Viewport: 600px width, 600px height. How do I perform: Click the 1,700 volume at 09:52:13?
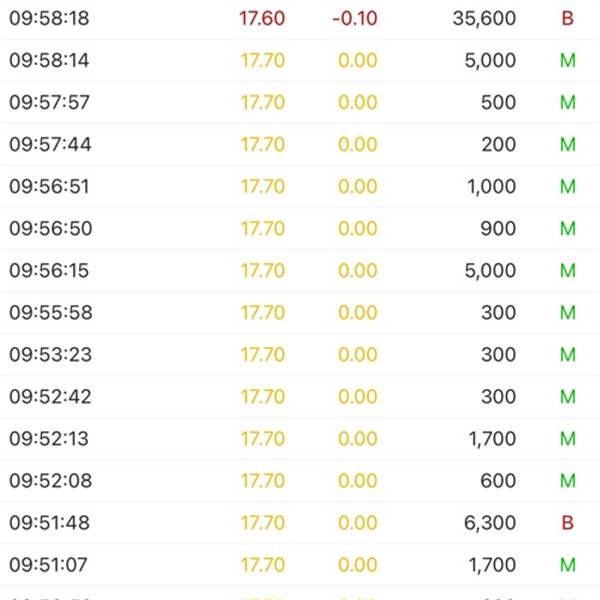click(492, 439)
